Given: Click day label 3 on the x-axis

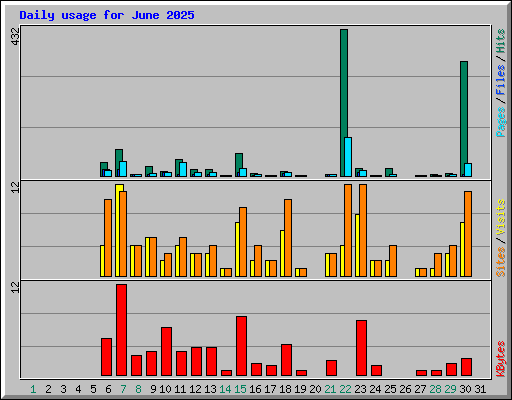Looking at the screenshot, I should [63, 389].
